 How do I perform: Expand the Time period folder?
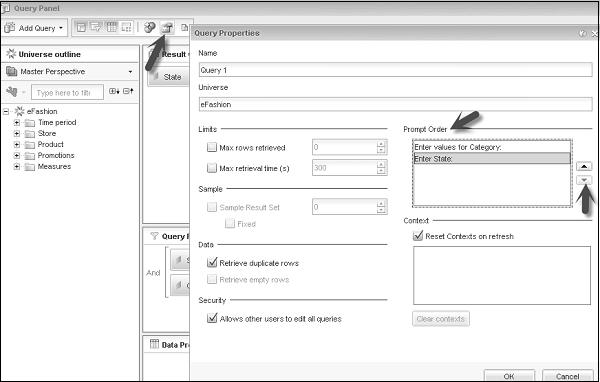pyautogui.click(x=16, y=122)
